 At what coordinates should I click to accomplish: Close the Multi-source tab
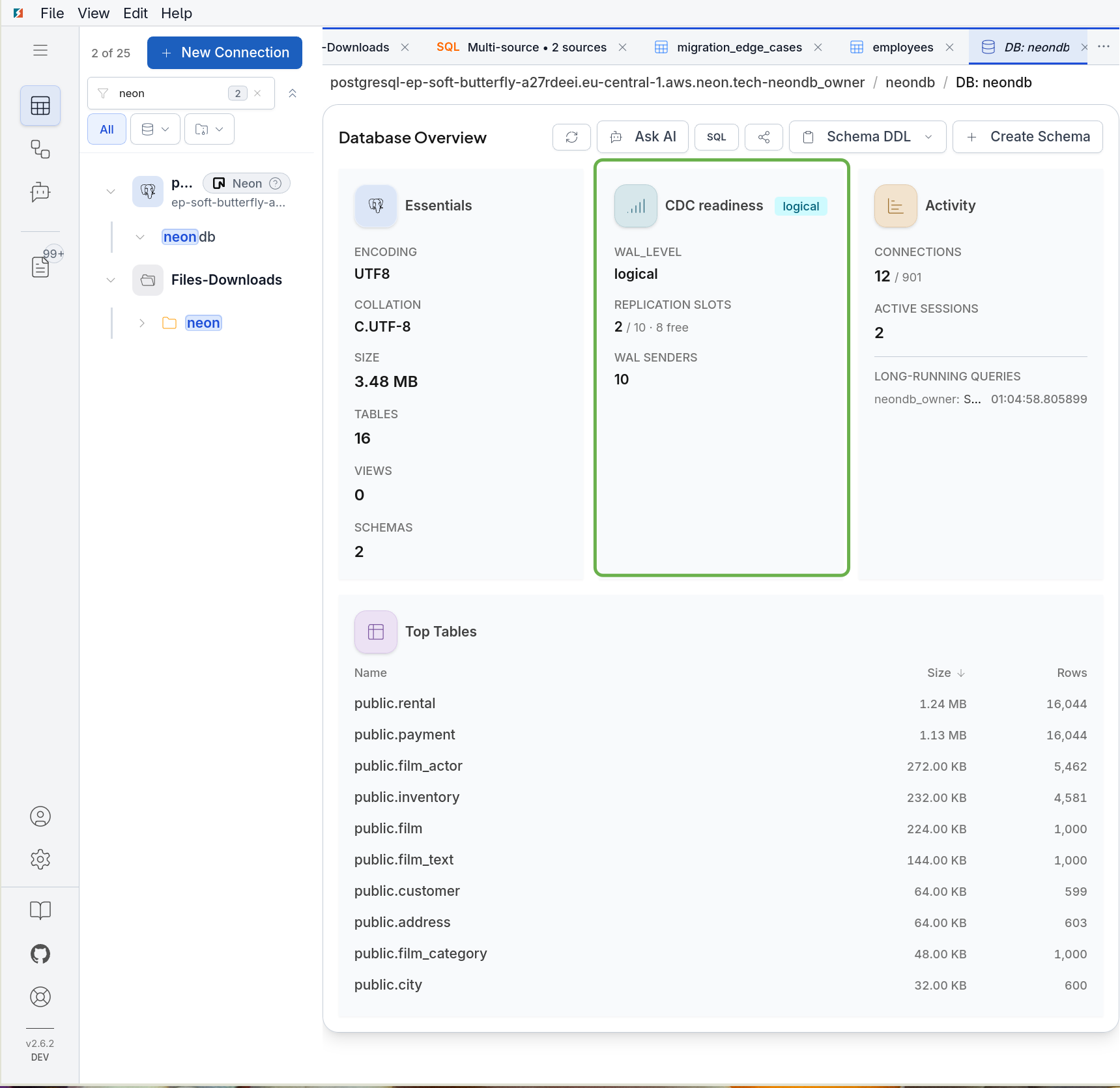point(623,47)
